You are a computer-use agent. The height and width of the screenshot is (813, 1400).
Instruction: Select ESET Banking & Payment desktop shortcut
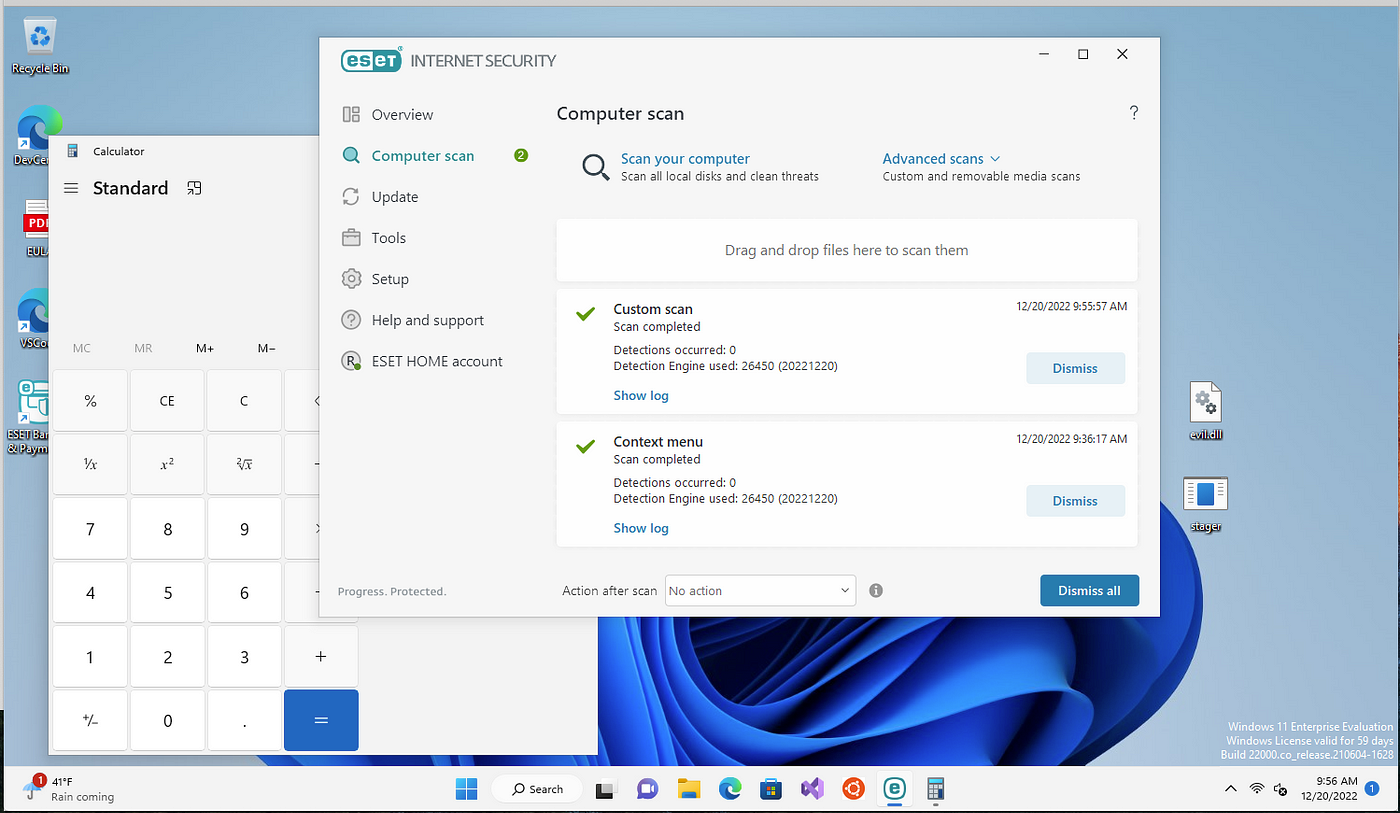27,417
